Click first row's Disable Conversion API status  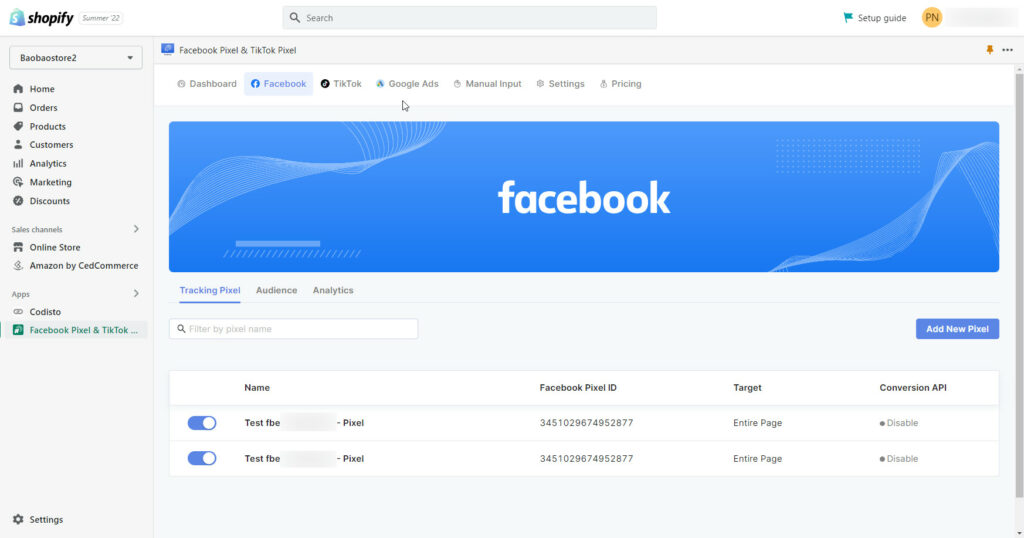click(899, 423)
